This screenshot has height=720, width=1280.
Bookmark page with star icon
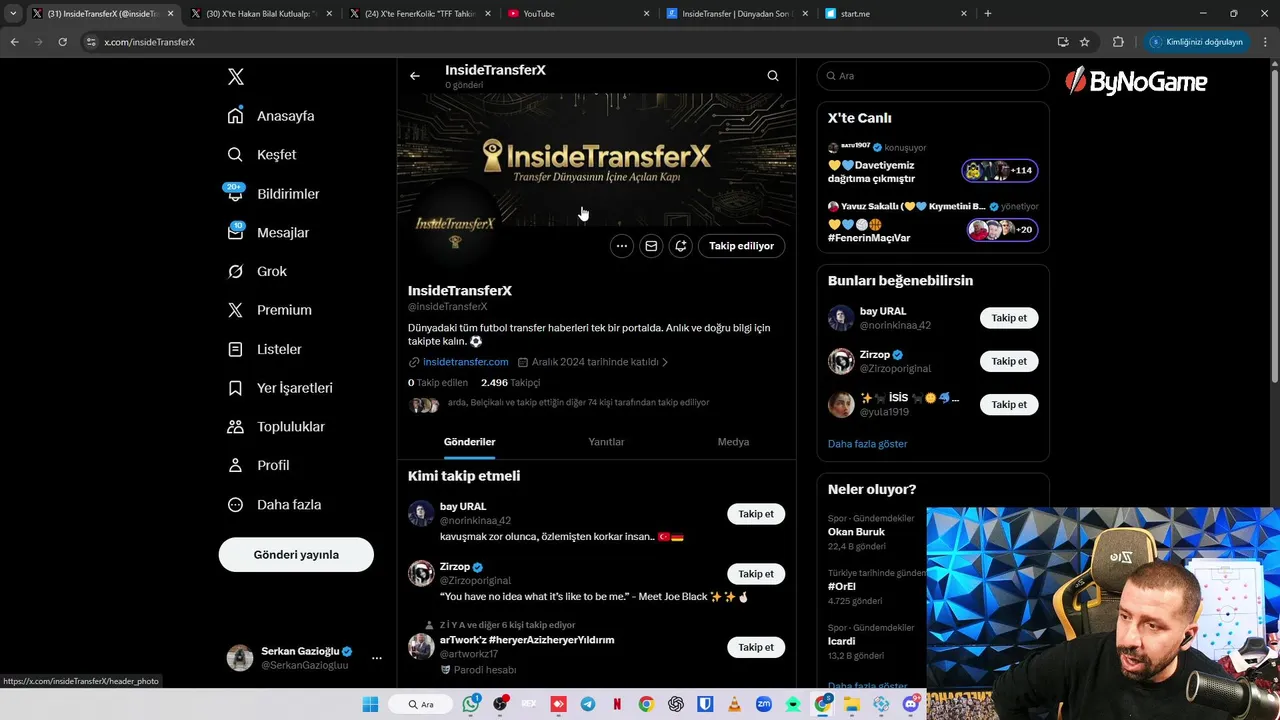pyautogui.click(x=1085, y=42)
